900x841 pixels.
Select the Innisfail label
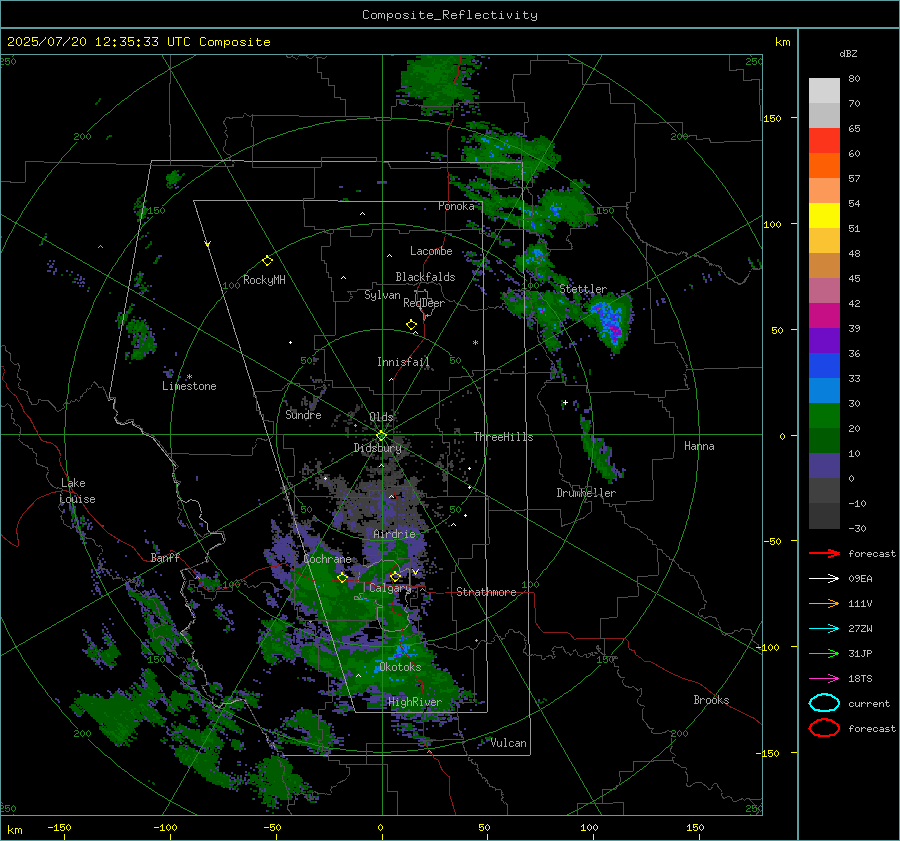click(403, 362)
